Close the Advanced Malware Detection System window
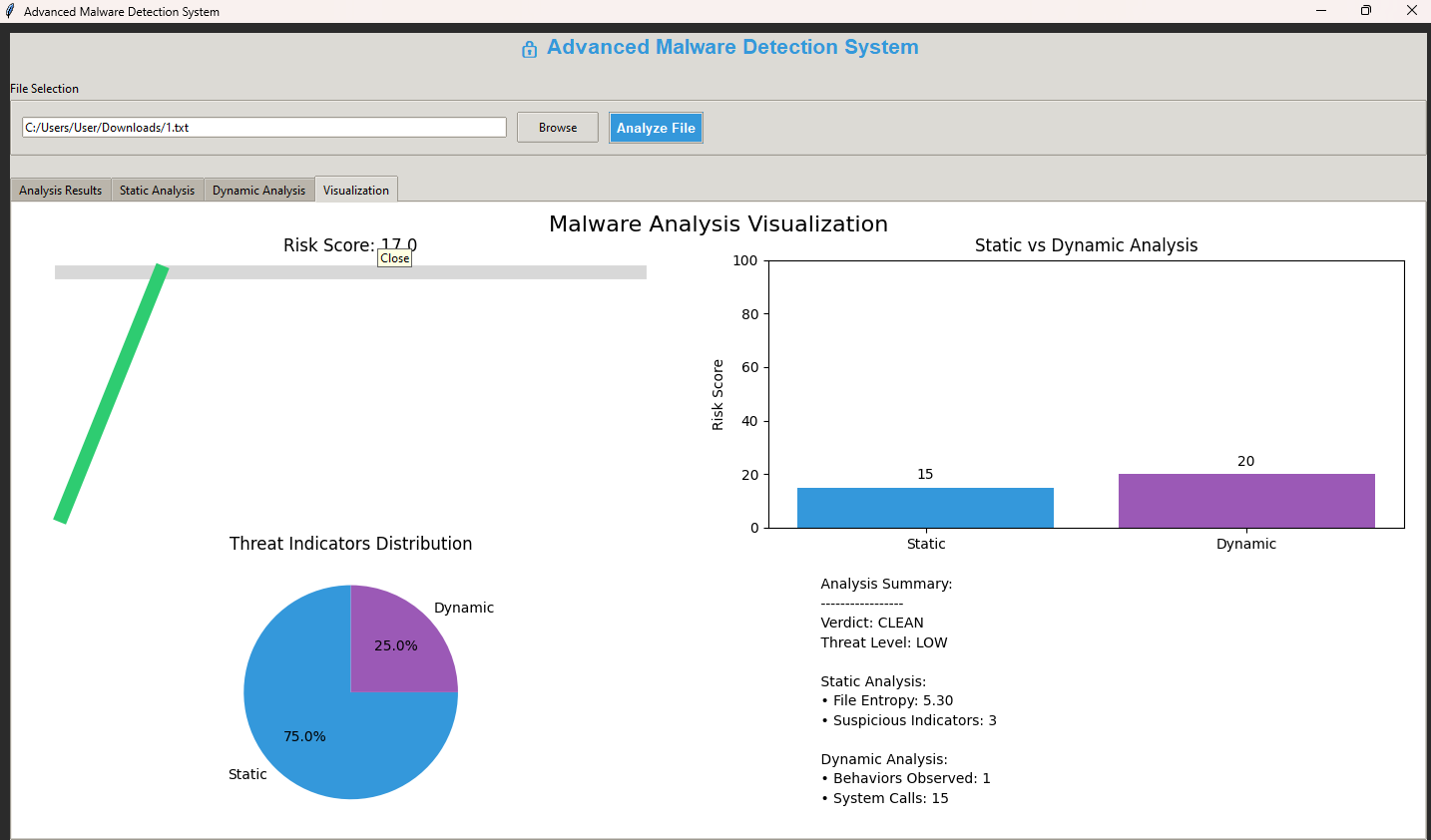 pyautogui.click(x=1411, y=11)
